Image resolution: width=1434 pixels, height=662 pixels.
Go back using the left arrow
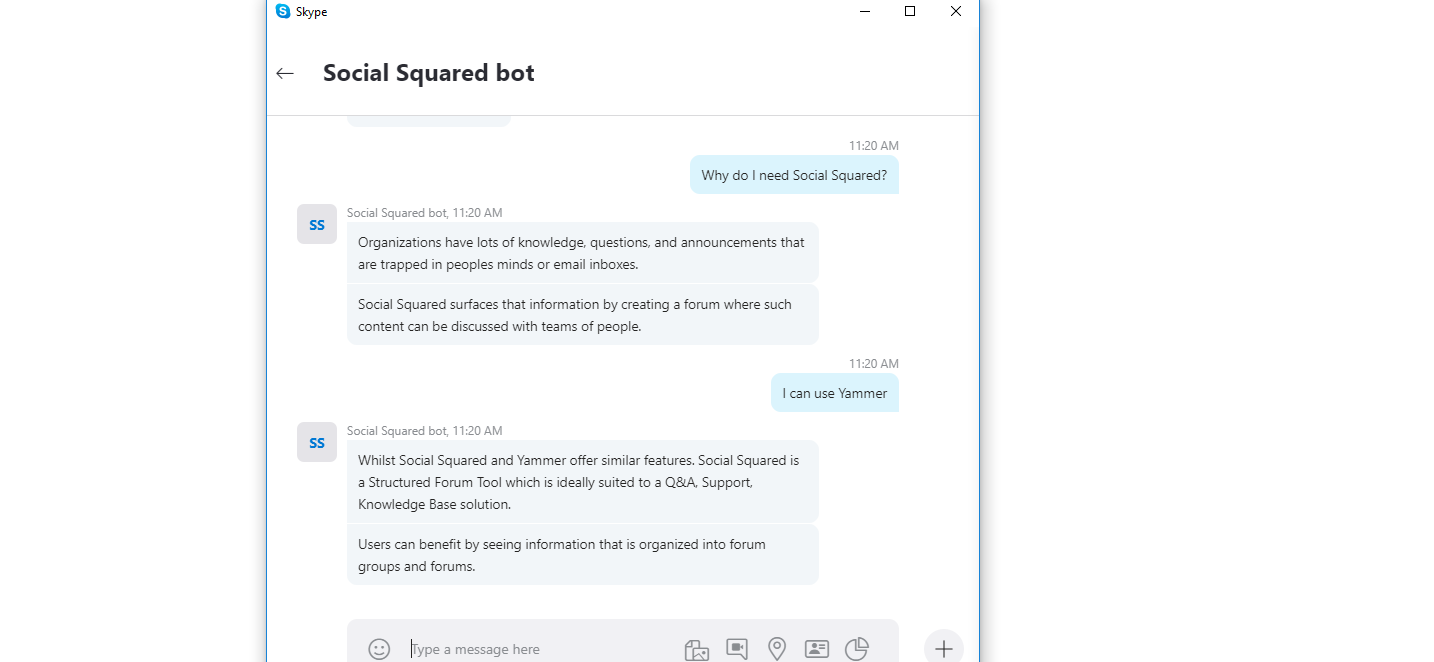tap(285, 73)
